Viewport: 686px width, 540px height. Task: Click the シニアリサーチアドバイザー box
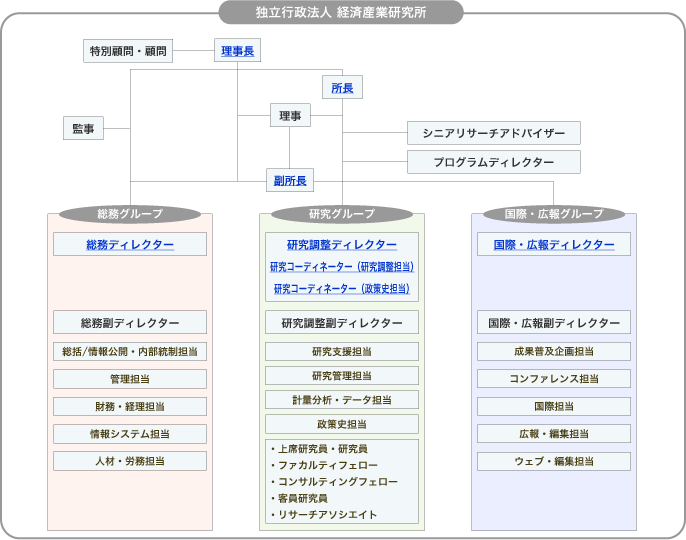click(494, 133)
